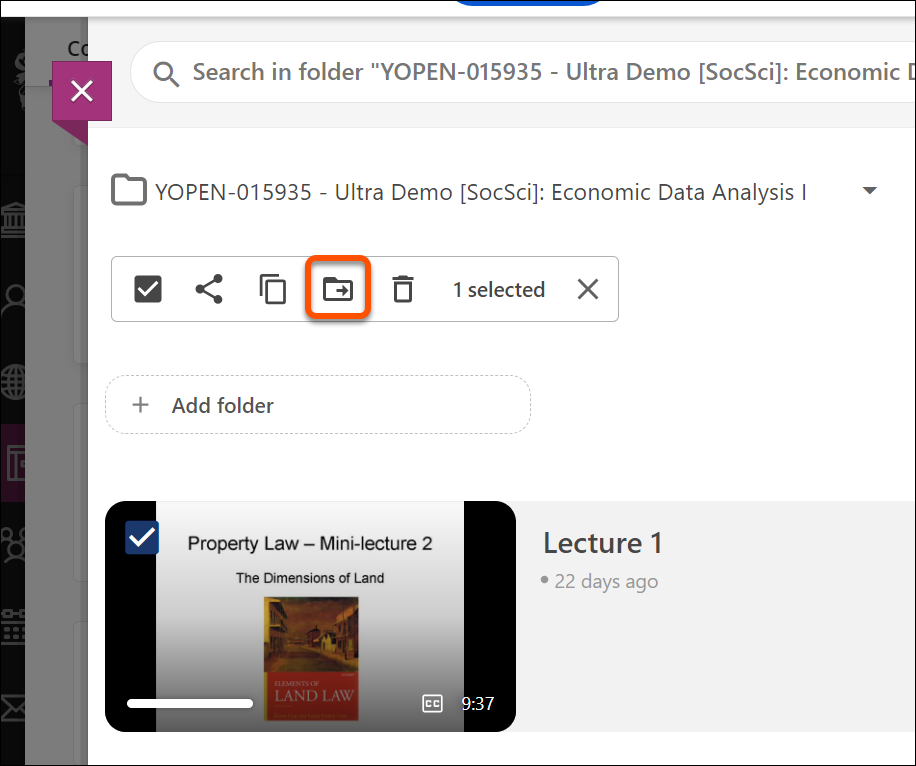The width and height of the screenshot is (916, 766).
Task: Click the video progress bar on thumbnail
Action: pyautogui.click(x=190, y=704)
